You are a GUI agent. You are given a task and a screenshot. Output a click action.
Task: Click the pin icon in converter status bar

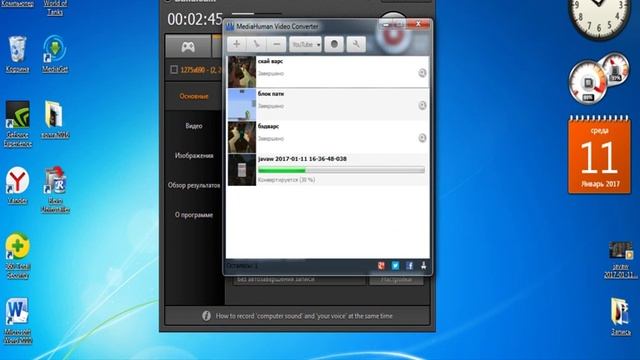pyautogui.click(x=424, y=266)
